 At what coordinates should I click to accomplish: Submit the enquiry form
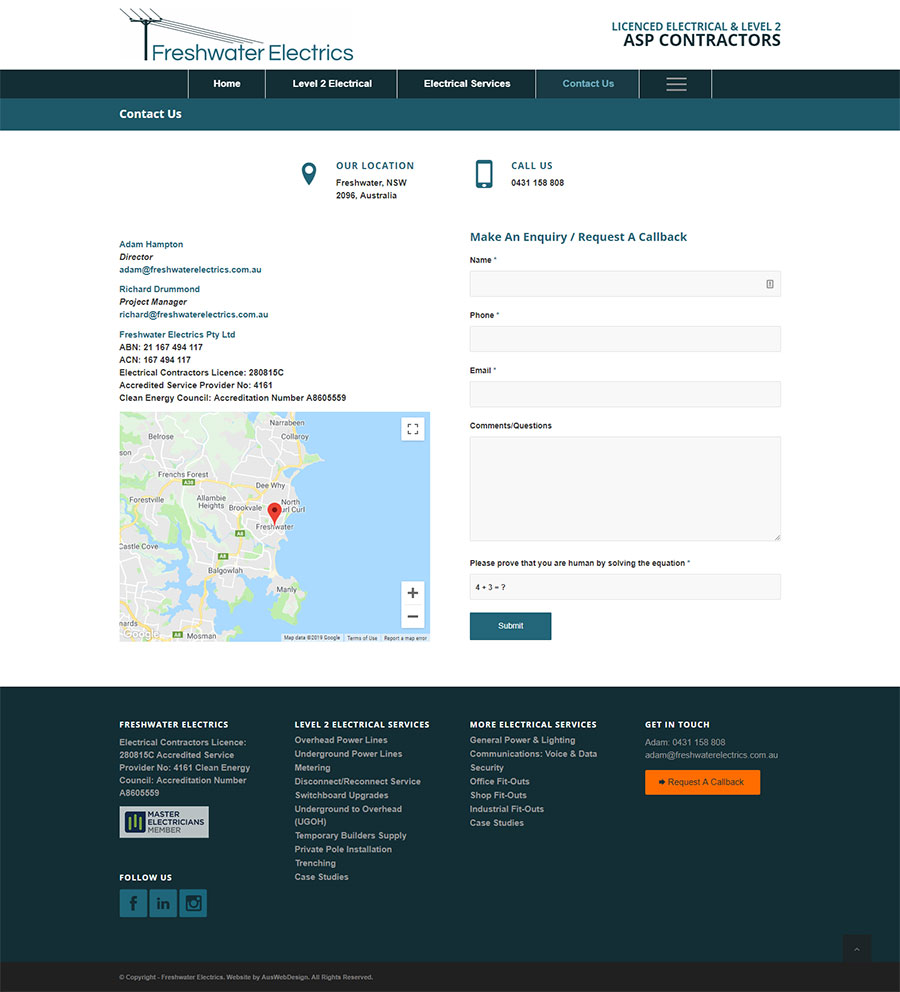(510, 626)
